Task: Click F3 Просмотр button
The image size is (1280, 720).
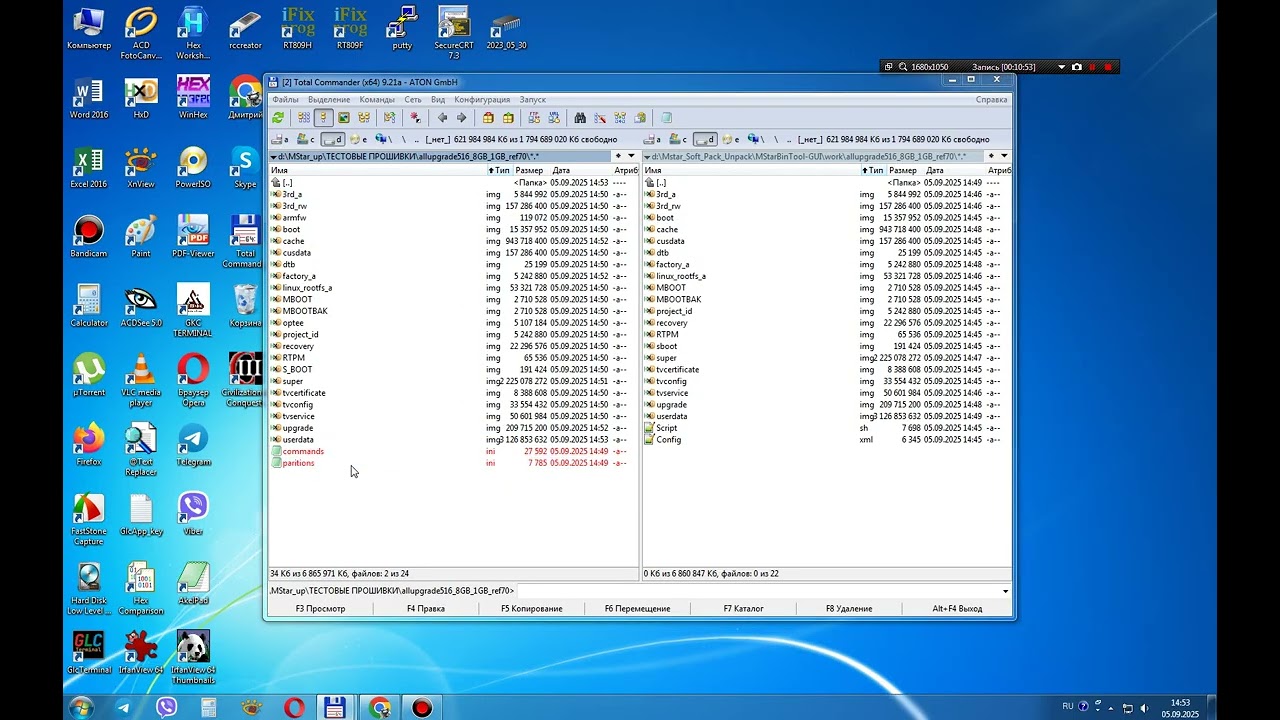Action: coord(320,608)
